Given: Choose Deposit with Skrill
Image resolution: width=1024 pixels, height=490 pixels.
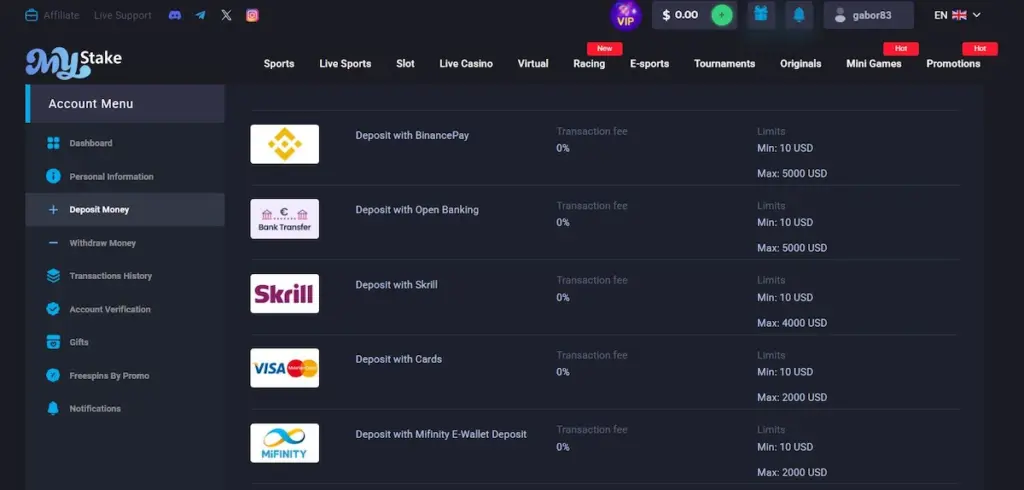Looking at the screenshot, I should coord(396,285).
